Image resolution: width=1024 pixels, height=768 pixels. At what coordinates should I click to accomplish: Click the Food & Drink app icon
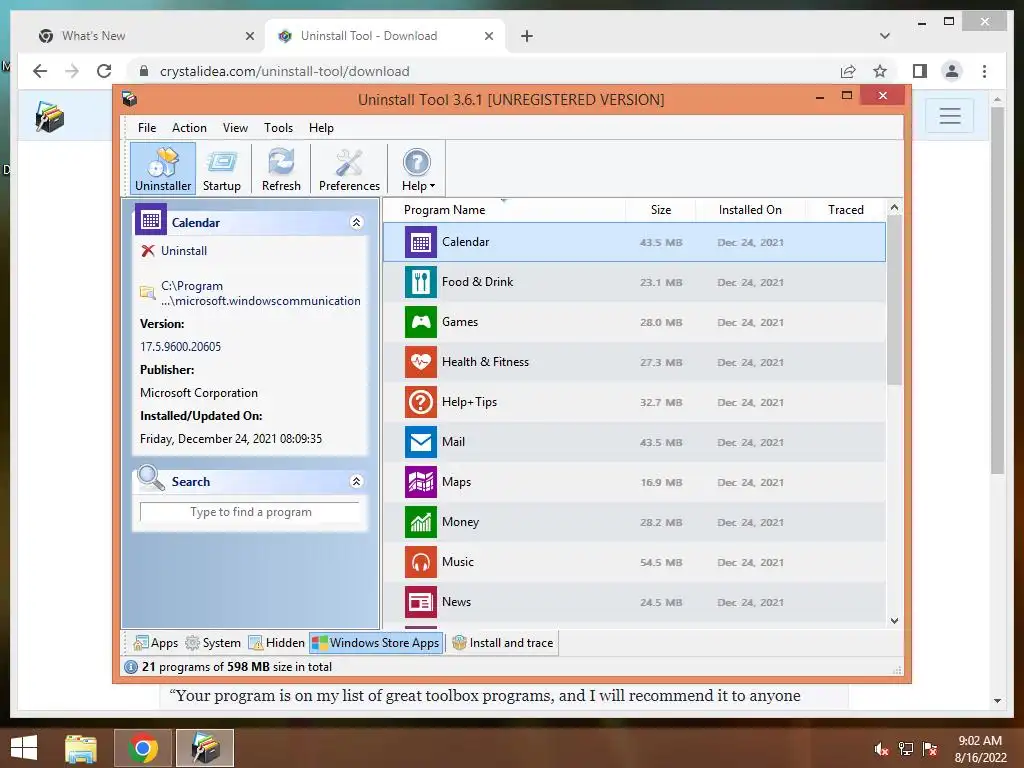click(x=421, y=282)
